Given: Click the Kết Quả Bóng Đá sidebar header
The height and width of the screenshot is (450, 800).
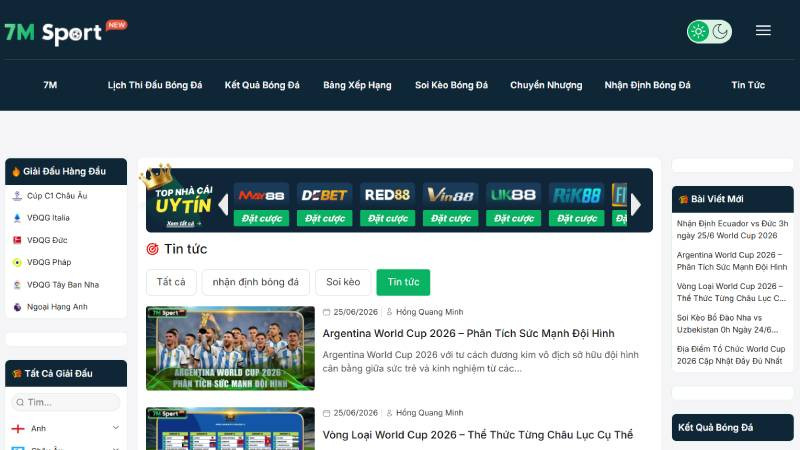Looking at the screenshot, I should coord(733,428).
